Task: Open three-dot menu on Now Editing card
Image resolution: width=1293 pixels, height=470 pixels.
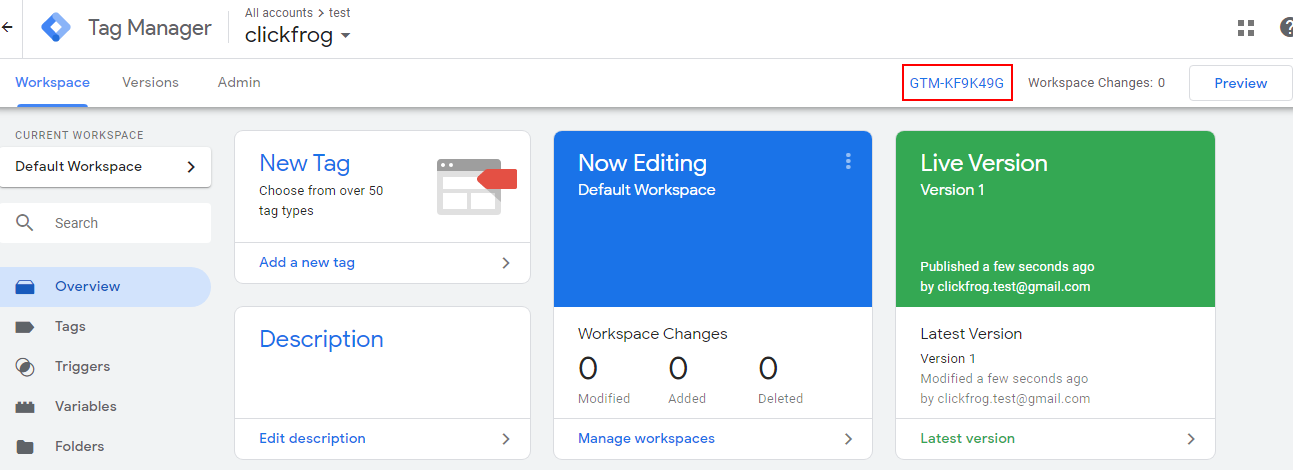Action: pyautogui.click(x=848, y=161)
